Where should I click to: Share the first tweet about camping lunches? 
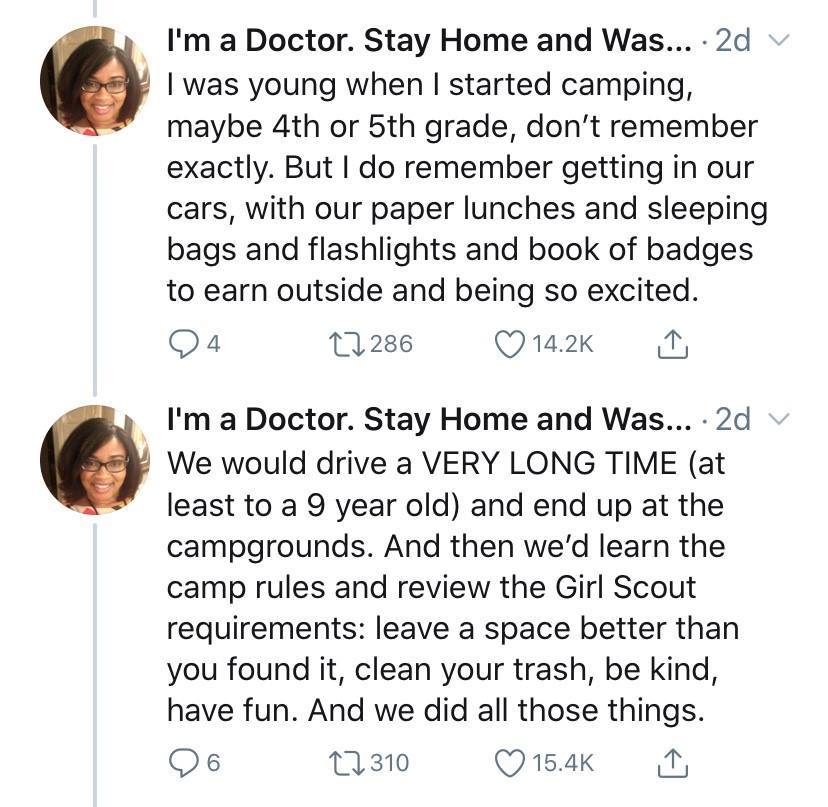673,344
